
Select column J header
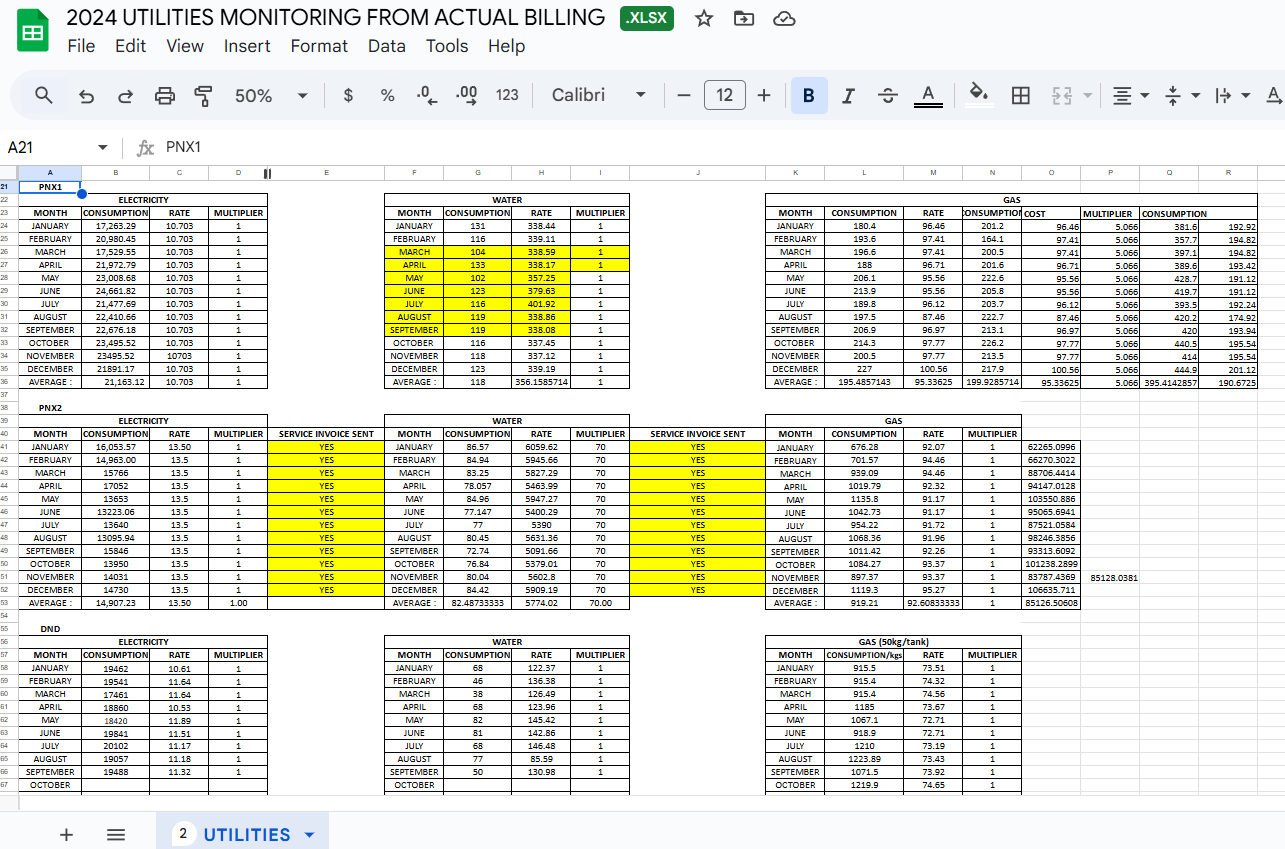697,173
